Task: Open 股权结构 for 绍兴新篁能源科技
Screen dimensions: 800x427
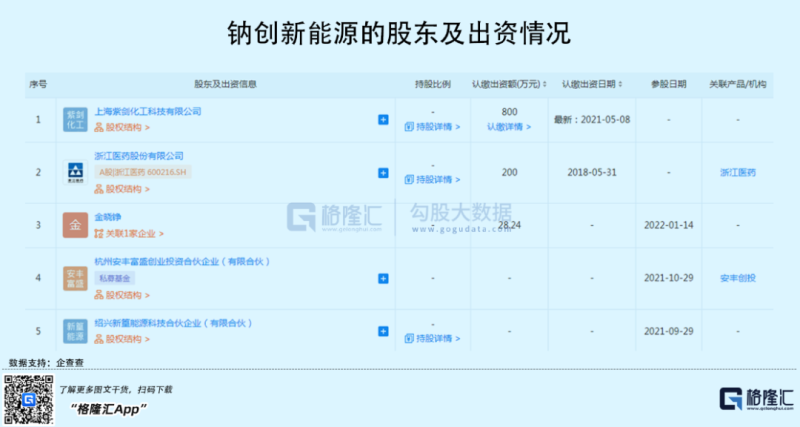Action: click(x=122, y=339)
